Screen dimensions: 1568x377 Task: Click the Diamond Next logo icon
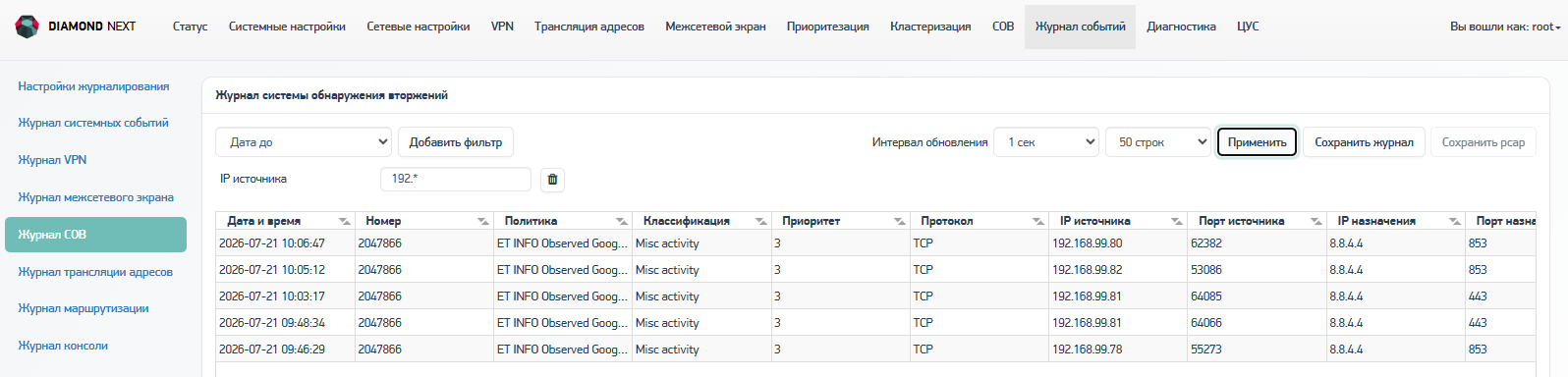coord(28,27)
